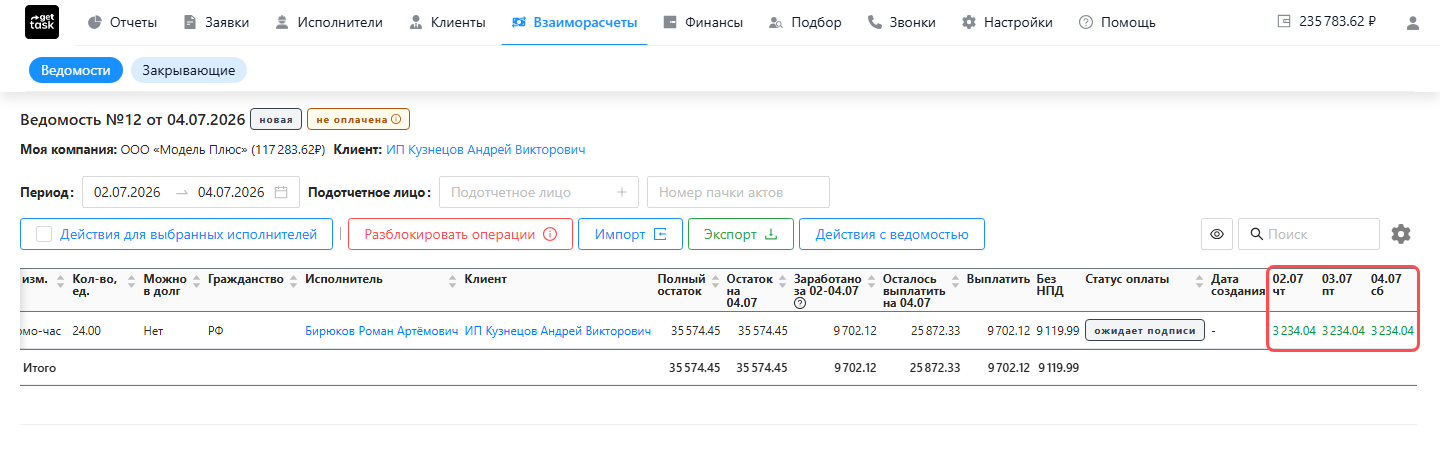
Task: Click the Итого row label
Action: 39,368
